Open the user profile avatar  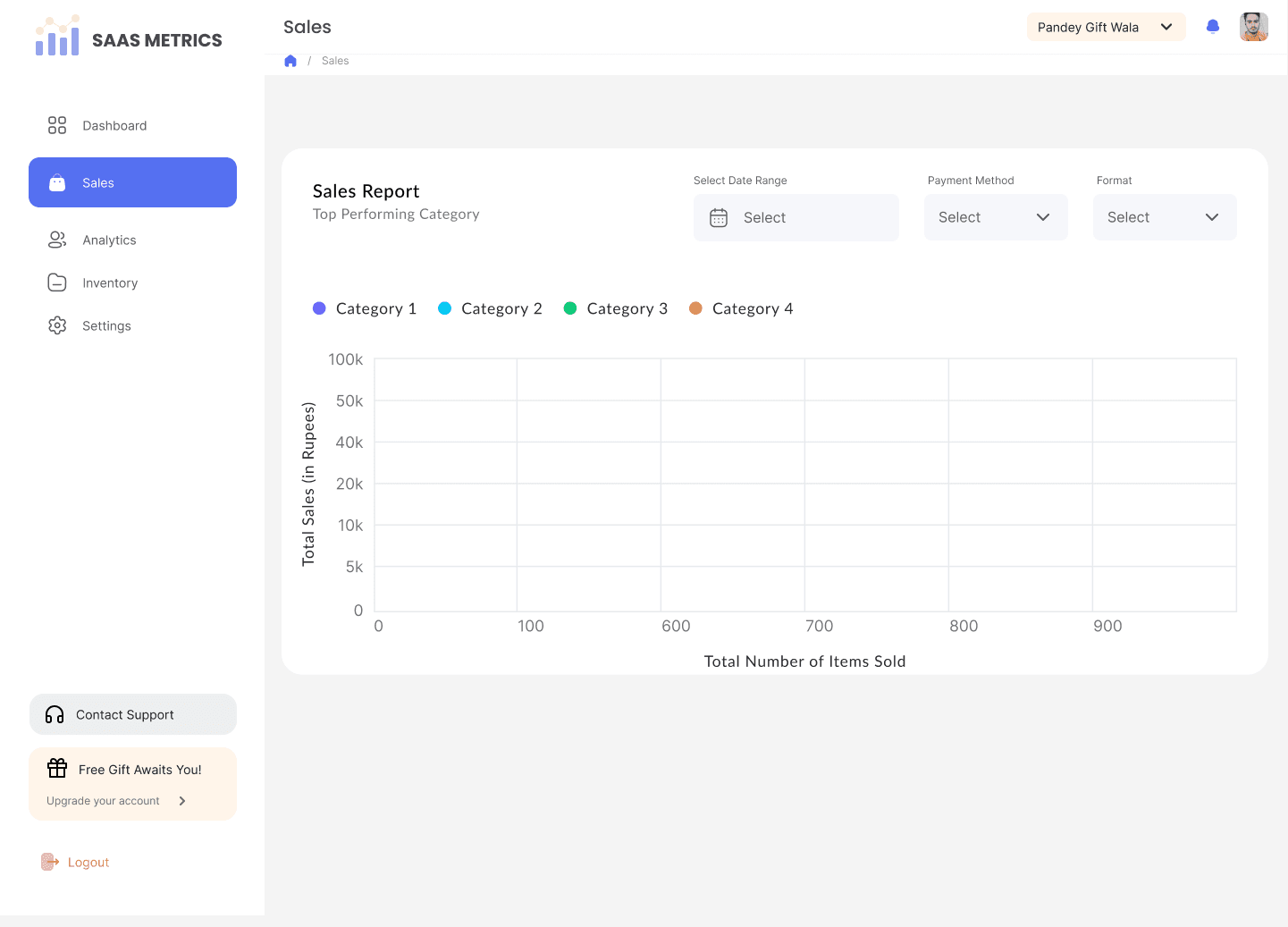coord(1254,27)
